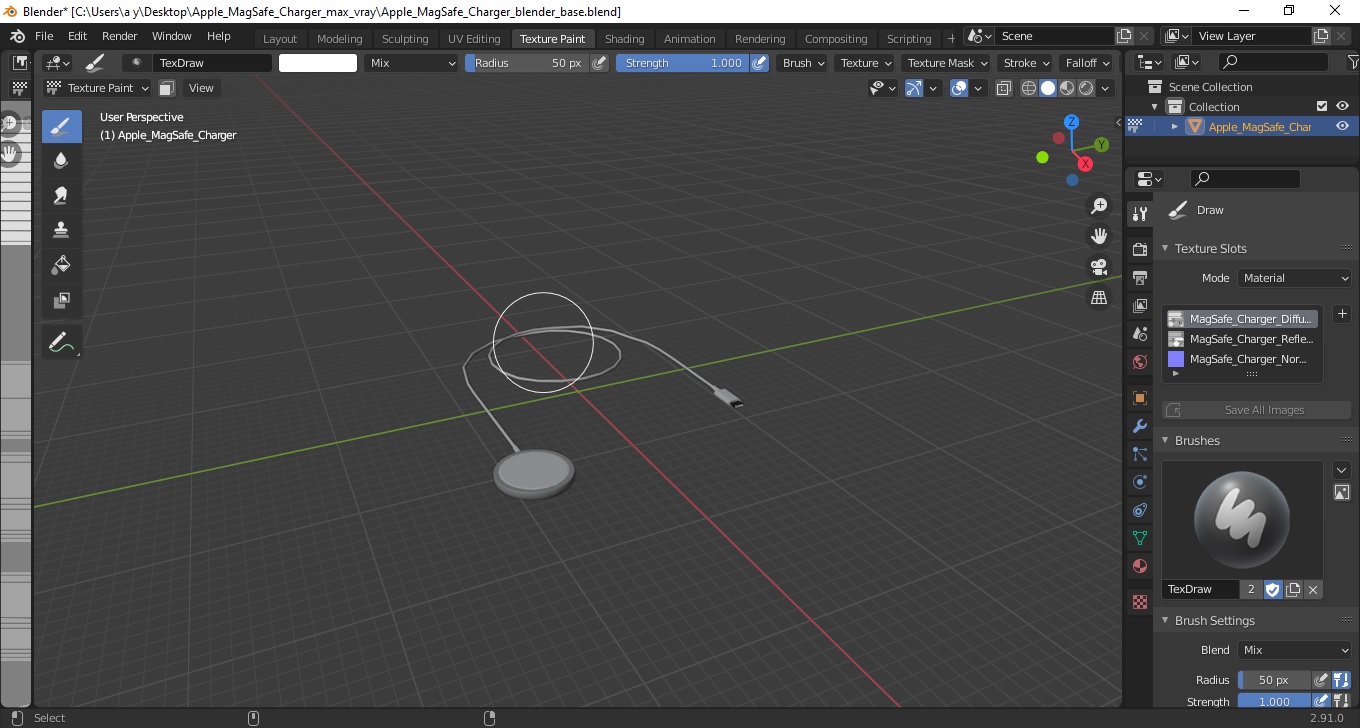The image size is (1360, 728).
Task: Open the Object Constraints properties tab
Action: pos(1139,510)
